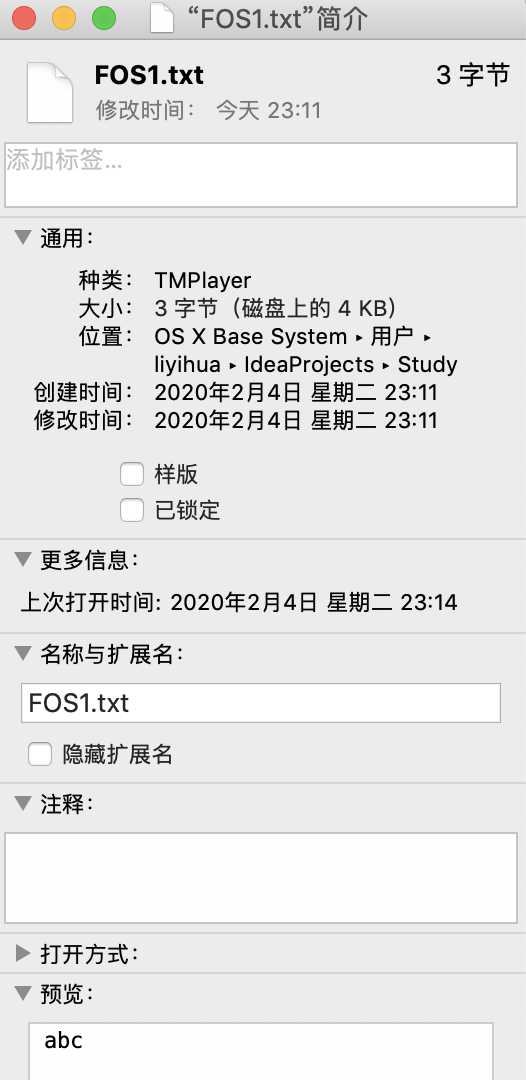526x1080 pixels.
Task: Click inside the empty comments text box
Action: pos(261,878)
